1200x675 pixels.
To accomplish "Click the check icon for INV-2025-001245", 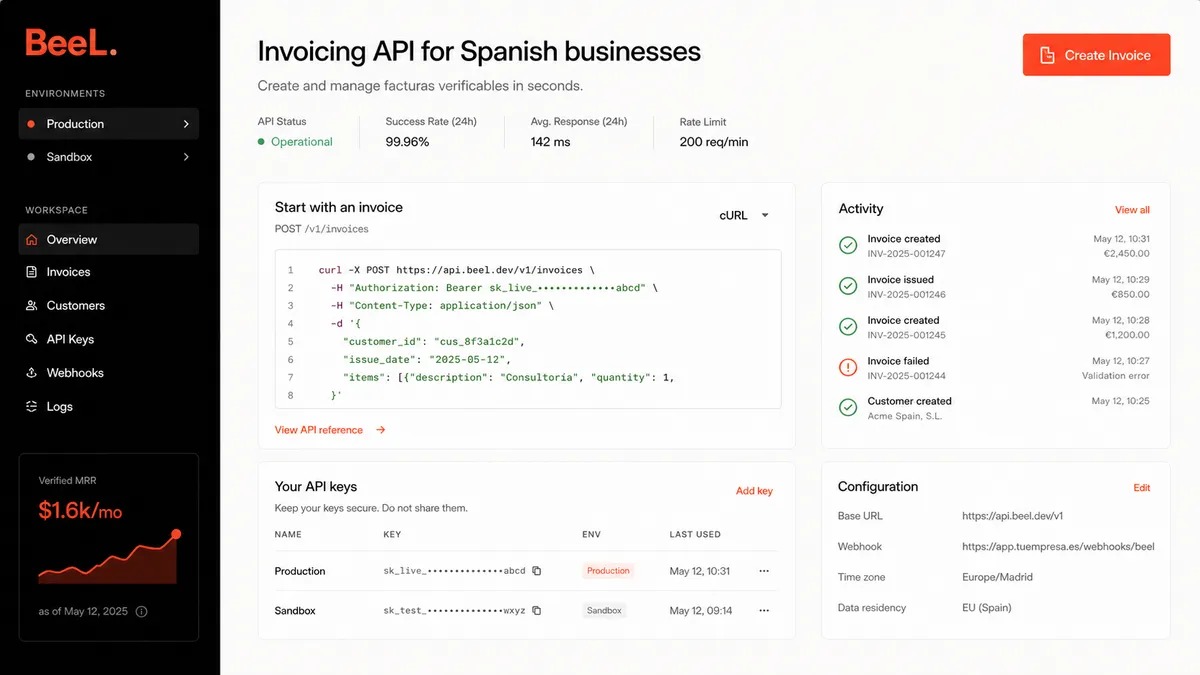I will pyautogui.click(x=848, y=327).
